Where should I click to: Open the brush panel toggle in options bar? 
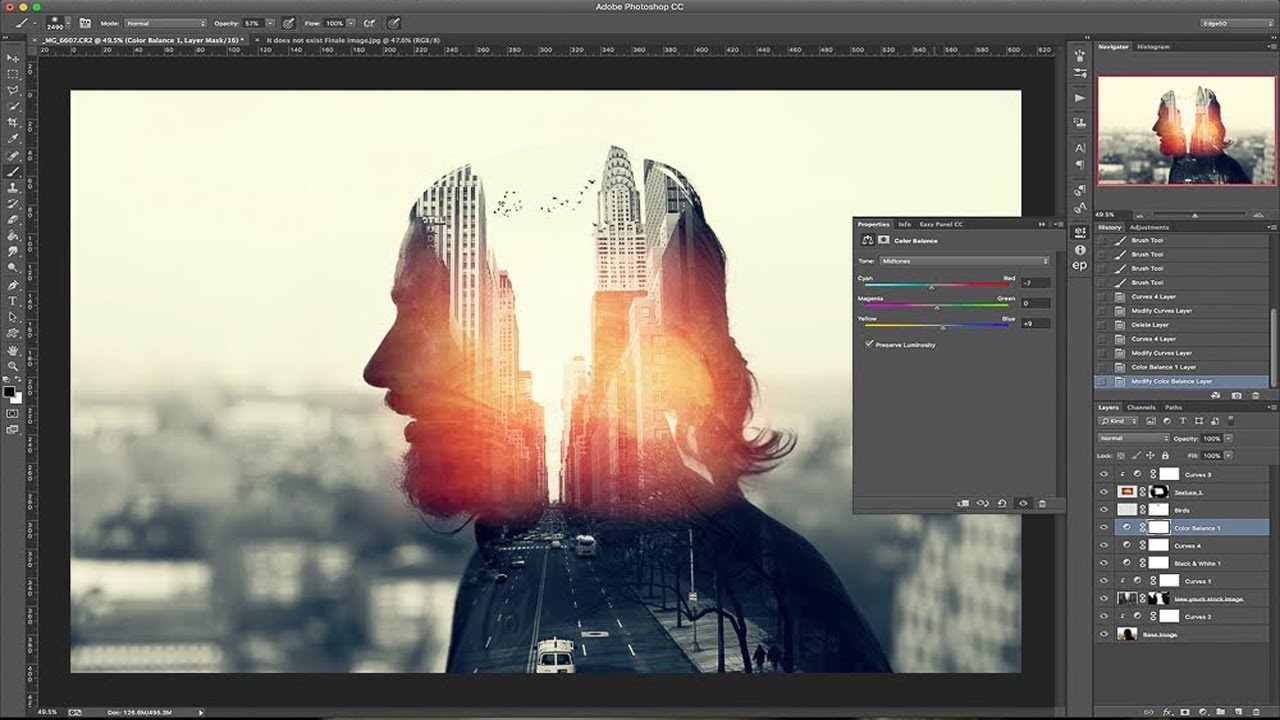click(x=85, y=22)
